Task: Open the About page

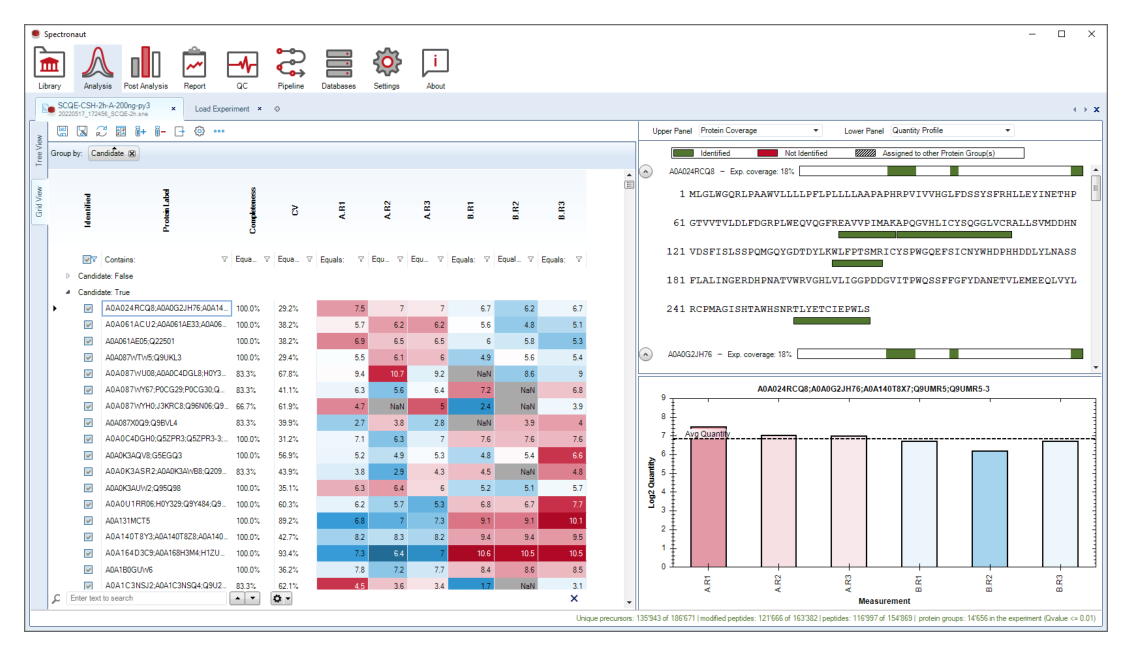Action: pos(435,69)
